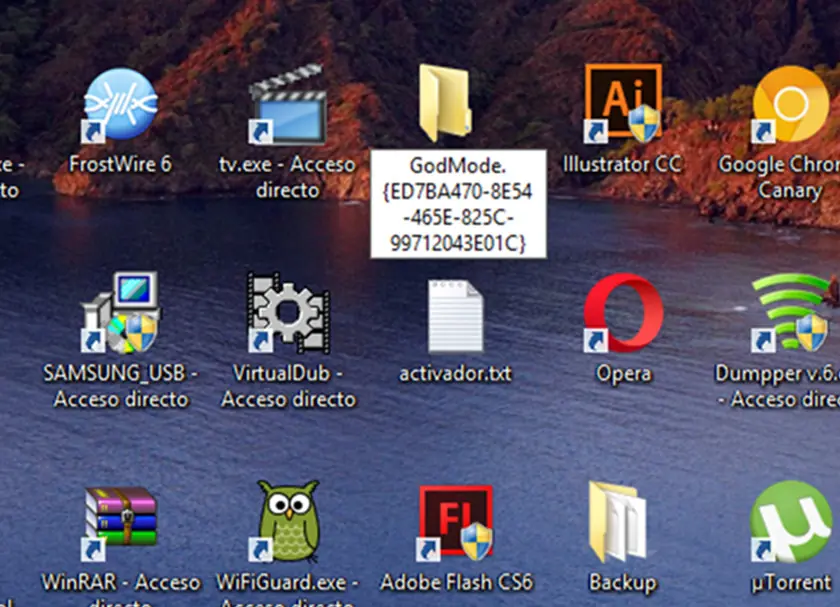Click the green µTorrent icon
This screenshot has width=840, height=607.
coord(791,522)
